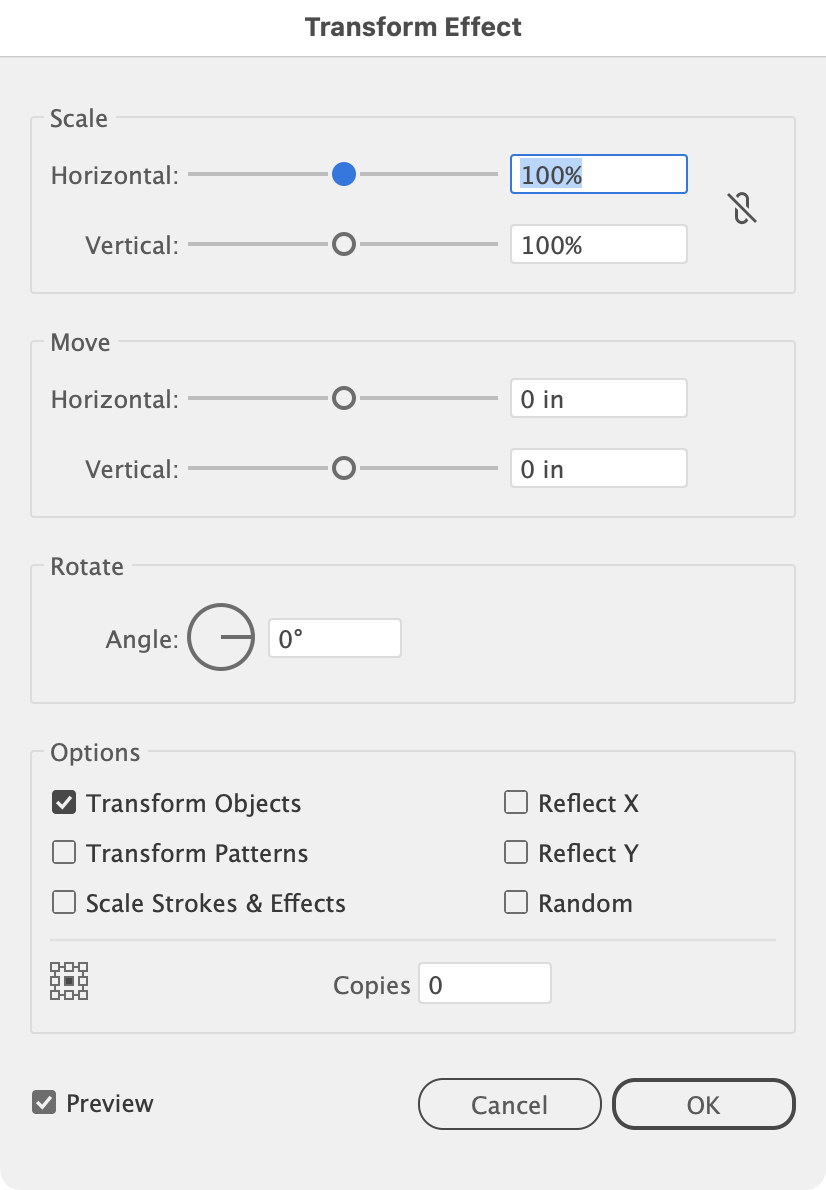This screenshot has height=1190, width=826.
Task: Enable the Random checkbox
Action: point(516,902)
